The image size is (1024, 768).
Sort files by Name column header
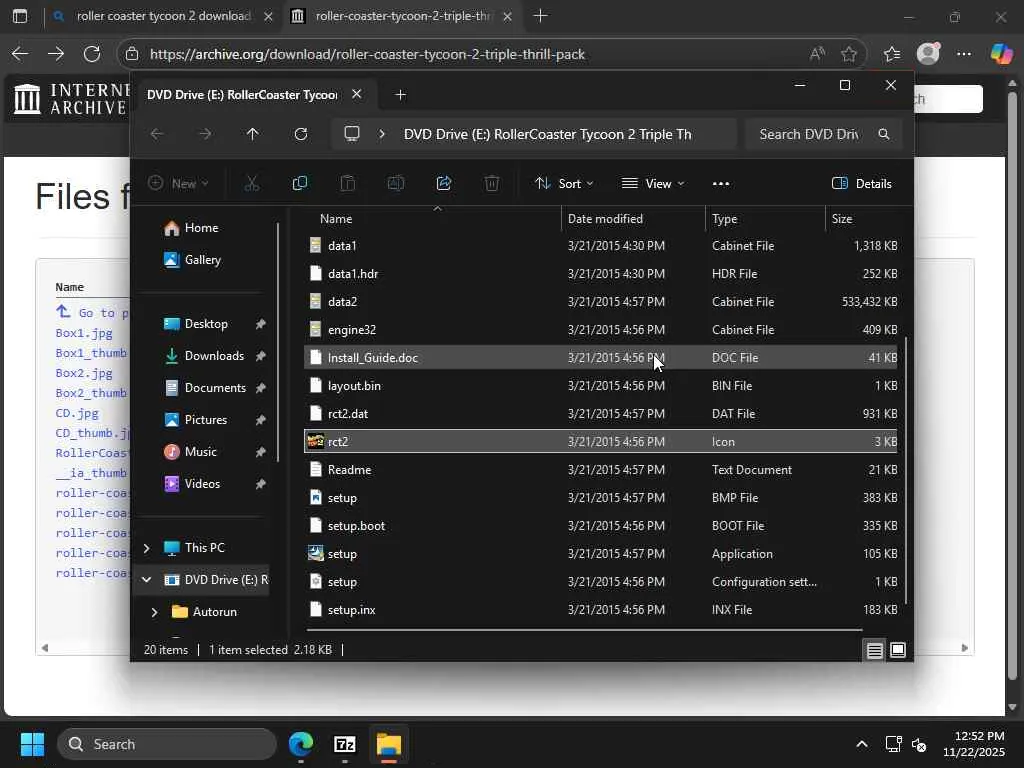click(336, 219)
